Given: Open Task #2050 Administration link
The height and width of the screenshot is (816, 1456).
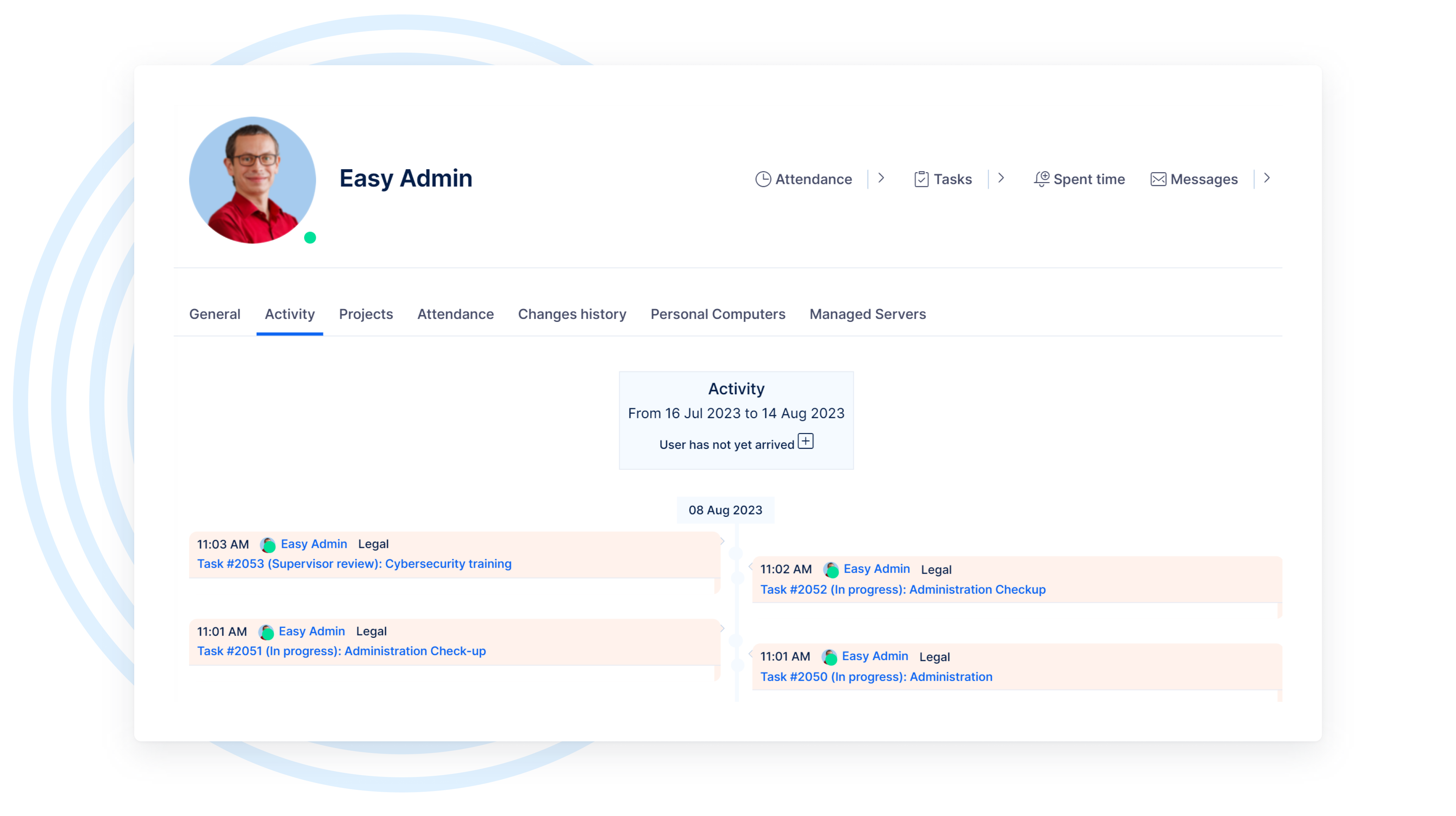Looking at the screenshot, I should click(876, 677).
